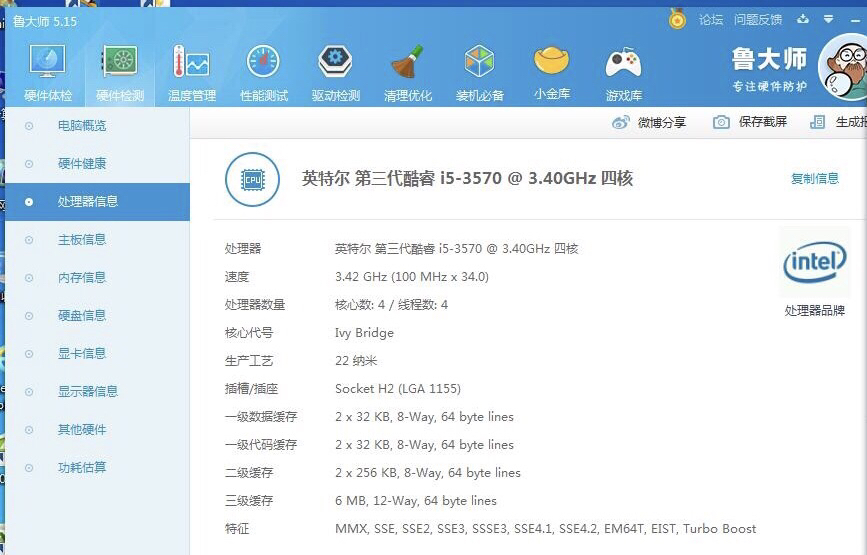Open 清理优化 cleanup broom icon
Image resolution: width=867 pixels, height=555 pixels.
pyautogui.click(x=408, y=73)
